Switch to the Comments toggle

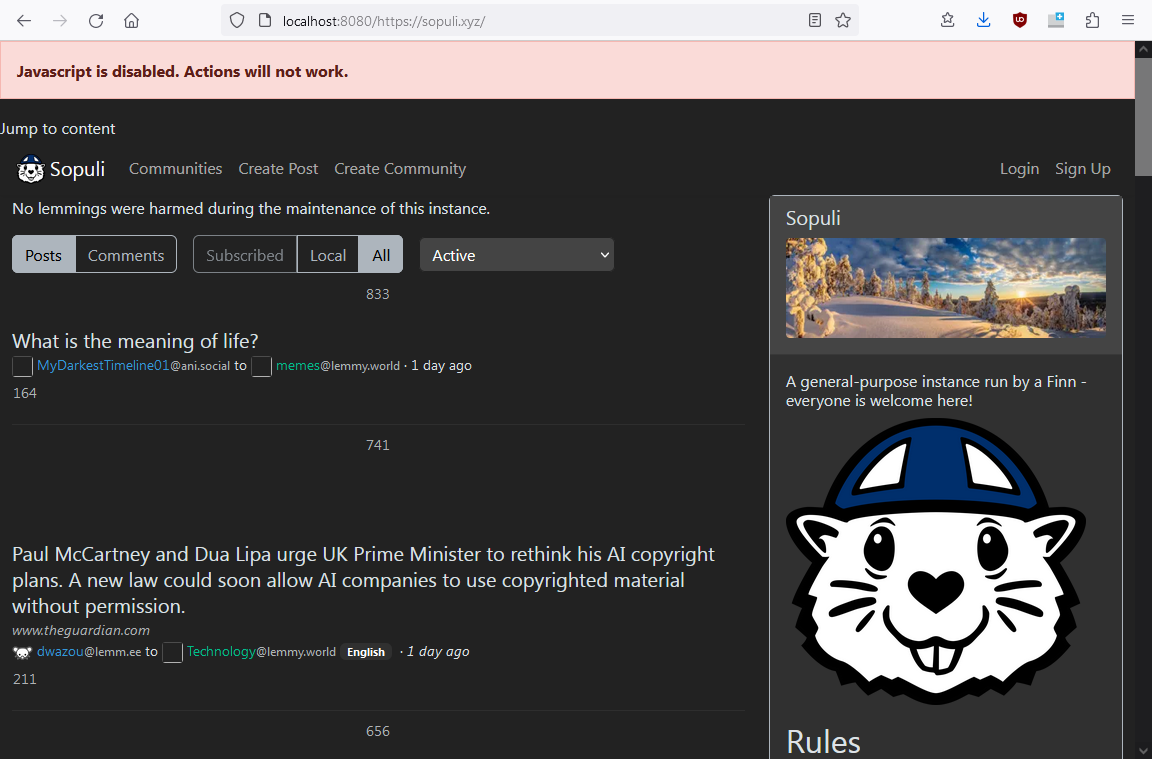pos(126,255)
